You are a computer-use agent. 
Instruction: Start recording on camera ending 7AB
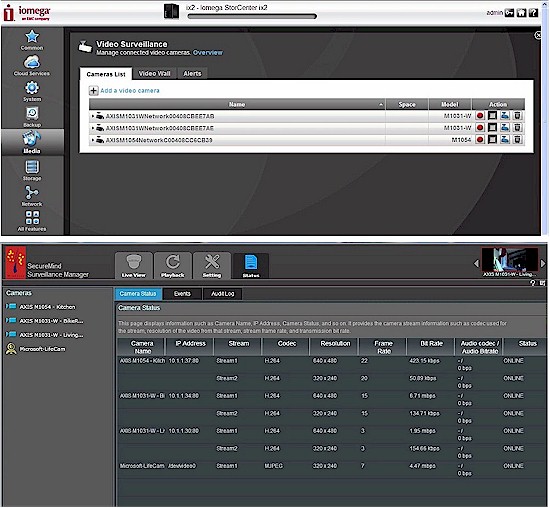click(480, 115)
